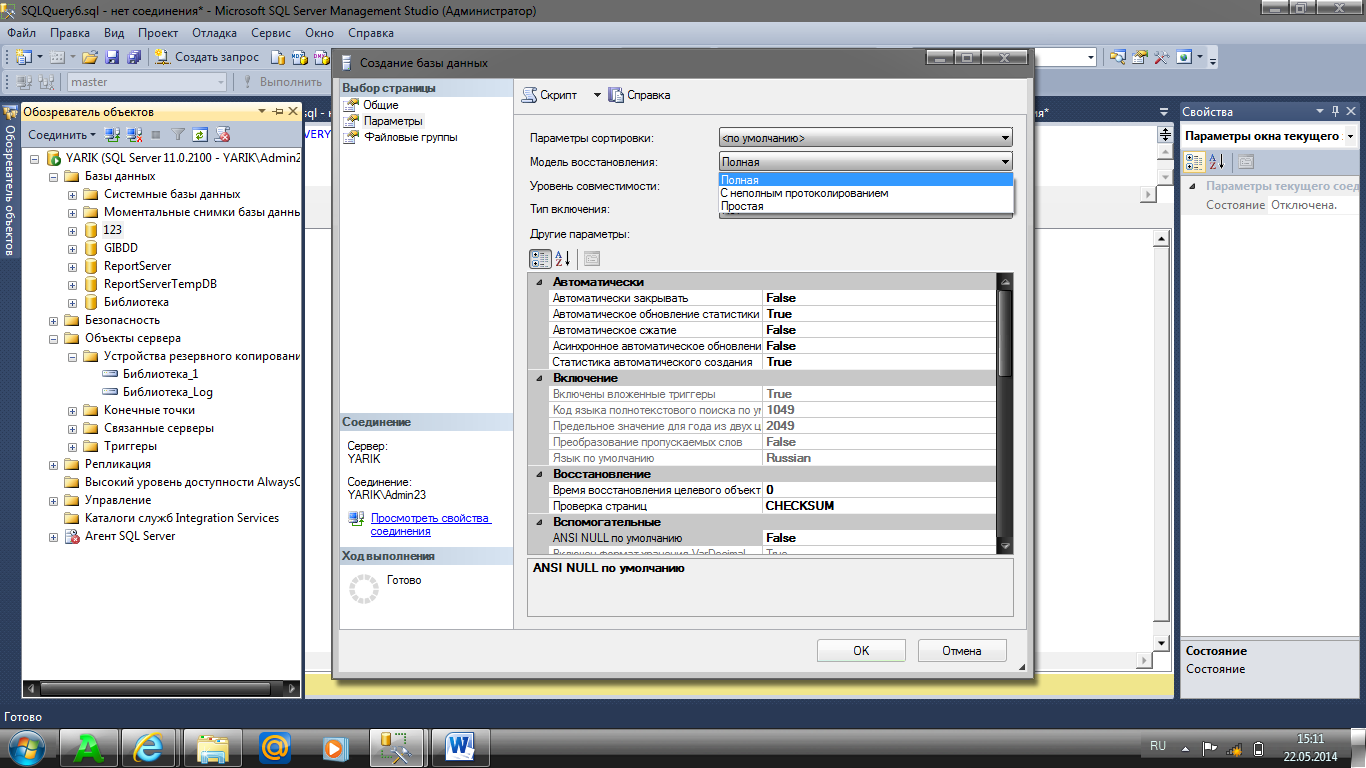Click Alphabetical sort icon in Другие параметры
This screenshot has height=768, width=1366.
[x=562, y=258]
